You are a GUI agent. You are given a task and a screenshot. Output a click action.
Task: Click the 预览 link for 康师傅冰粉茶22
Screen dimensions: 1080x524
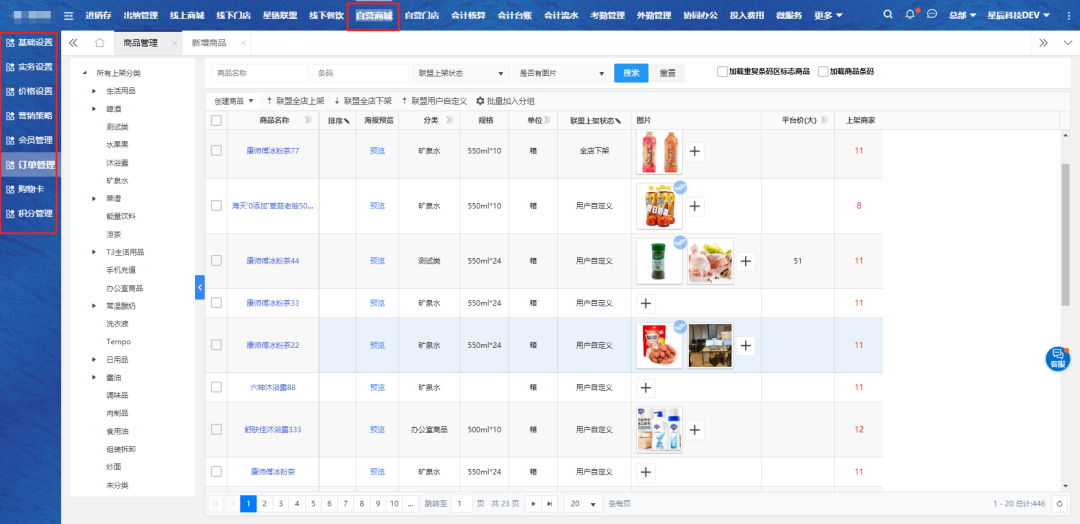[377, 345]
